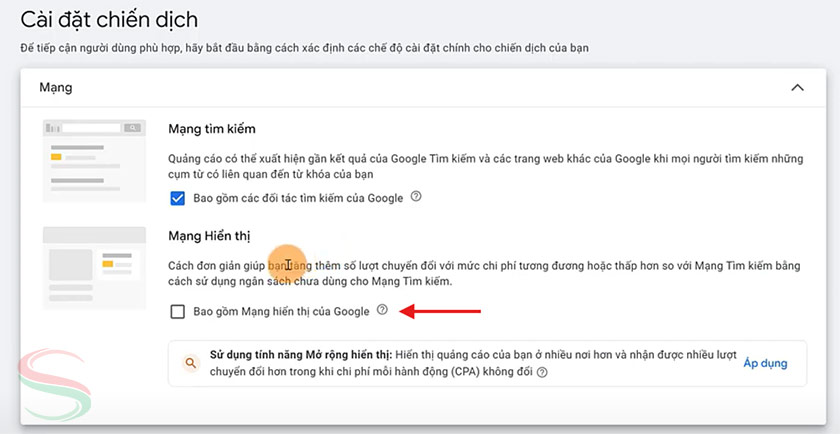Click the red arrow annotation
The width and height of the screenshot is (840, 434).
pos(440,312)
